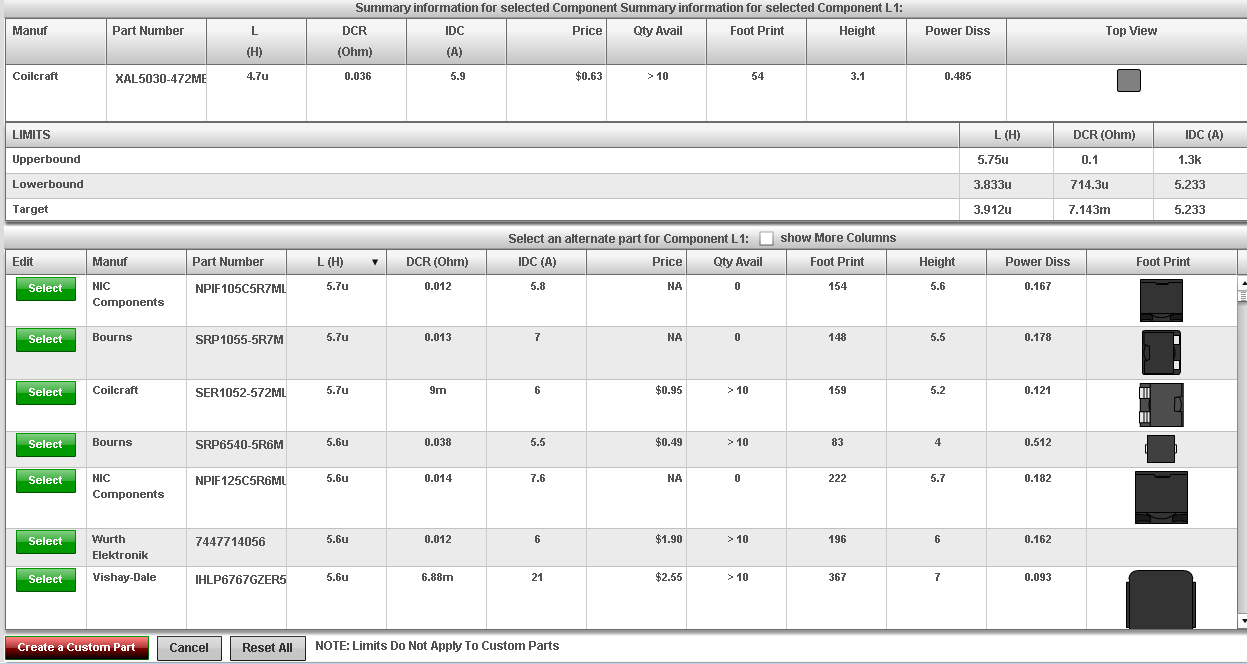Viewport: 1247px width, 664px height.
Task: Select the Vishay-Dale IHLP6767GZER part
Action: (x=45, y=579)
